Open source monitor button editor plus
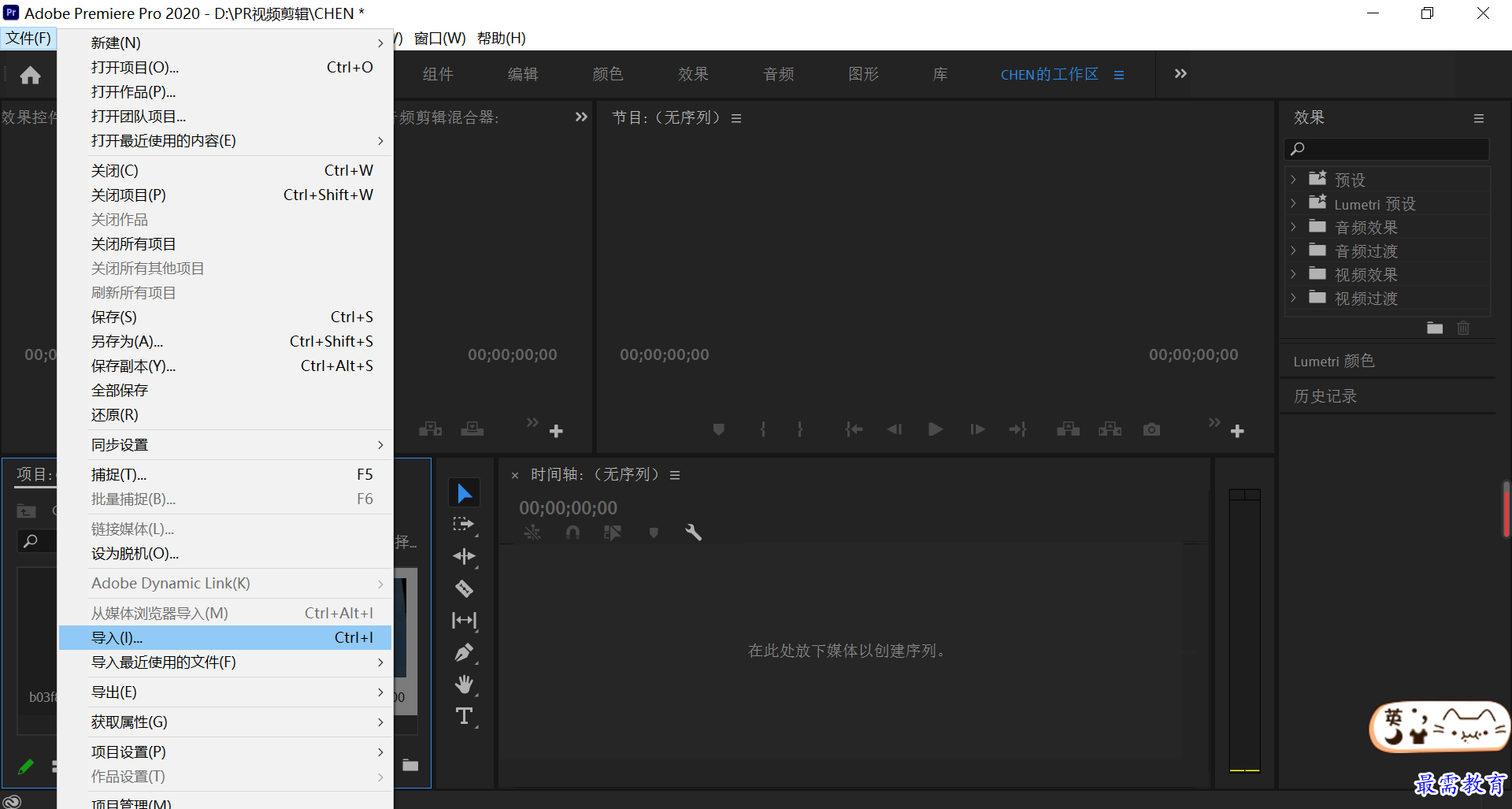The width and height of the screenshot is (1512, 809). tap(556, 431)
